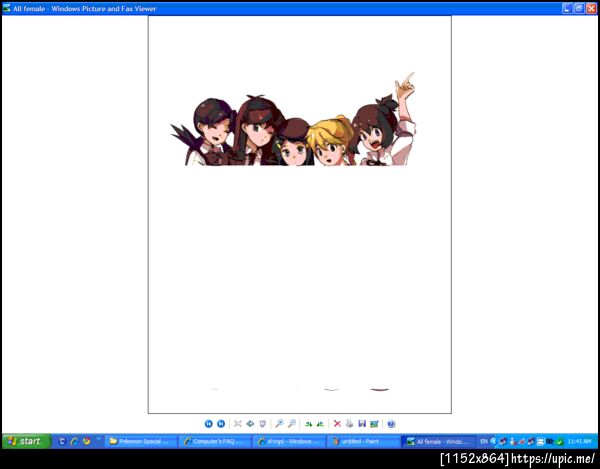Click the viewer title bar icon
Viewport: 600px width, 469px height.
coord(7,8)
